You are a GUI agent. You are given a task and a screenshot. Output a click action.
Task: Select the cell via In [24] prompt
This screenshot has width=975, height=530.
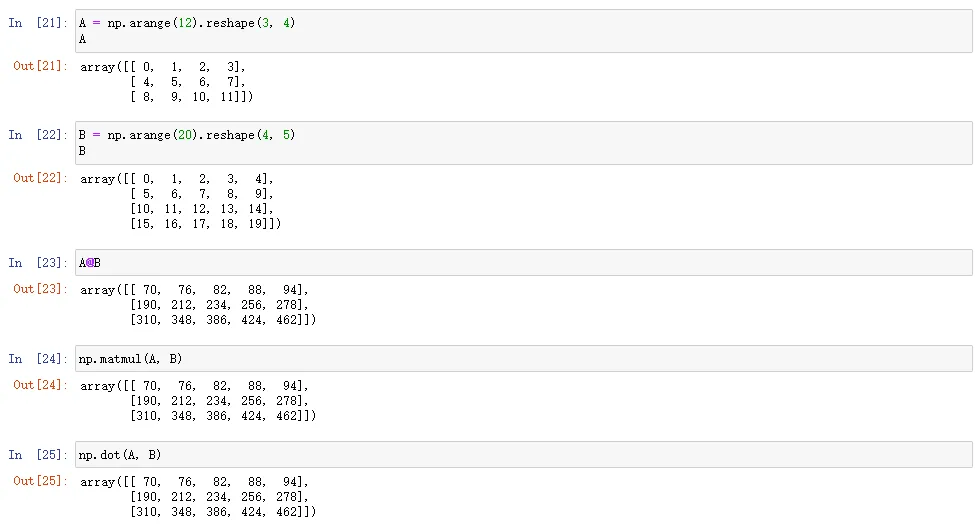pyautogui.click(x=38, y=359)
